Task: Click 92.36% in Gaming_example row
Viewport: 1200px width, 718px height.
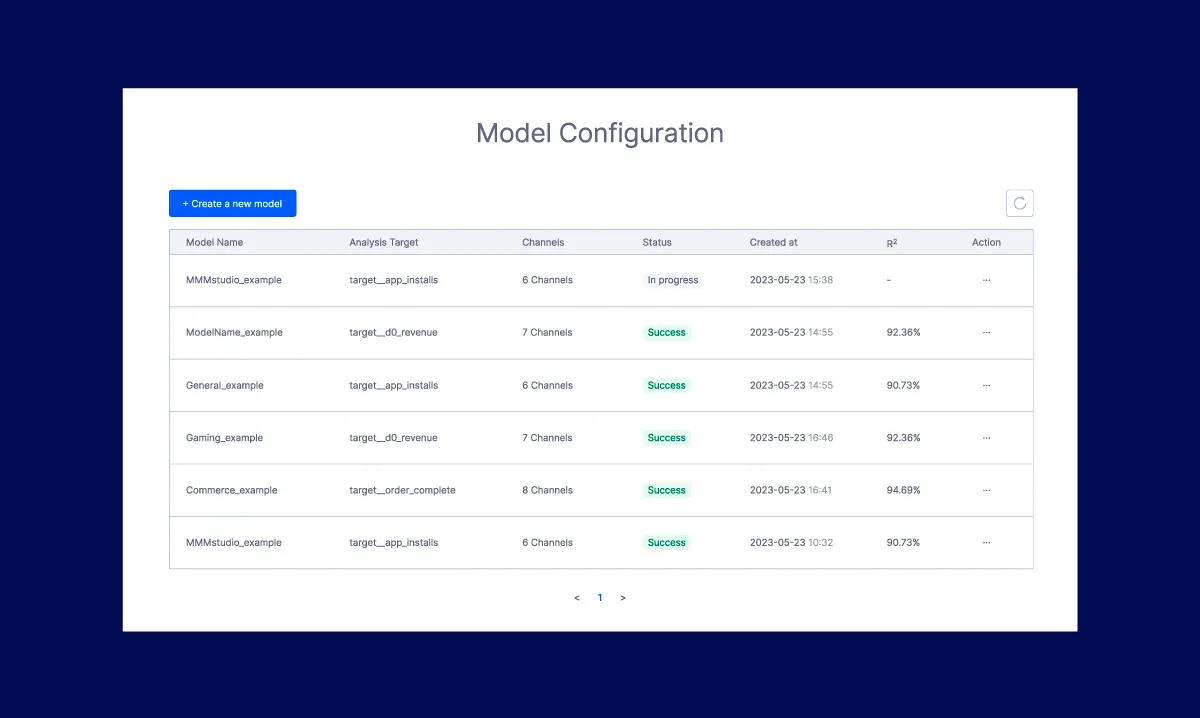Action: (x=903, y=438)
